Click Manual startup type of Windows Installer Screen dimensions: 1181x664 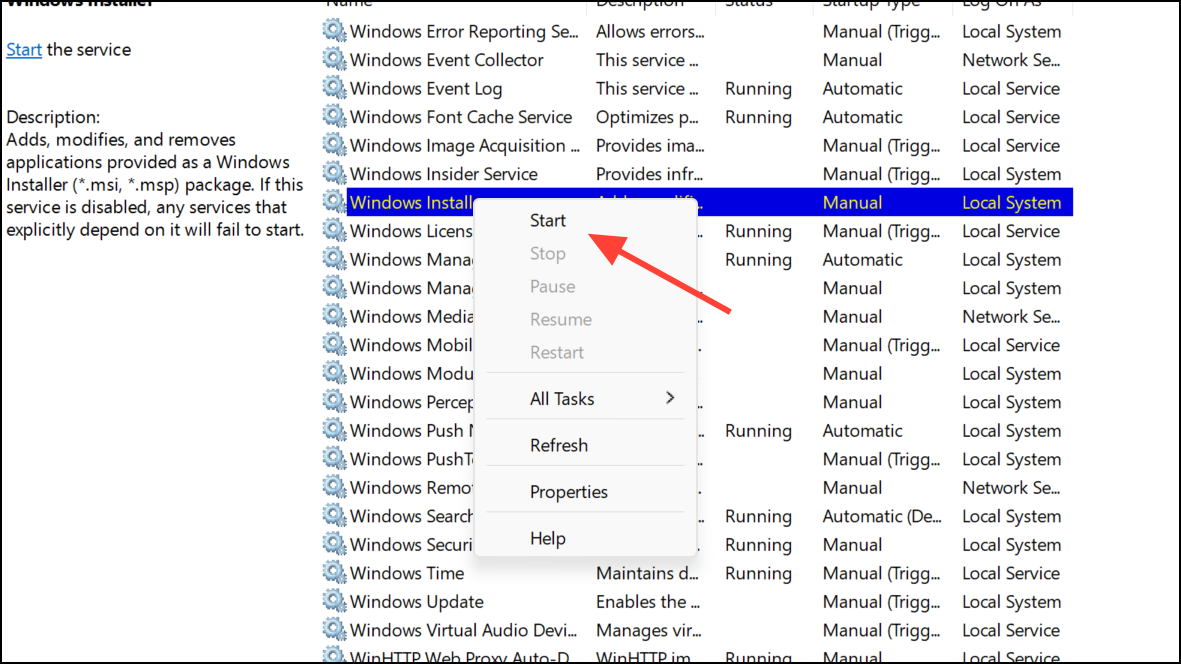tap(852, 203)
